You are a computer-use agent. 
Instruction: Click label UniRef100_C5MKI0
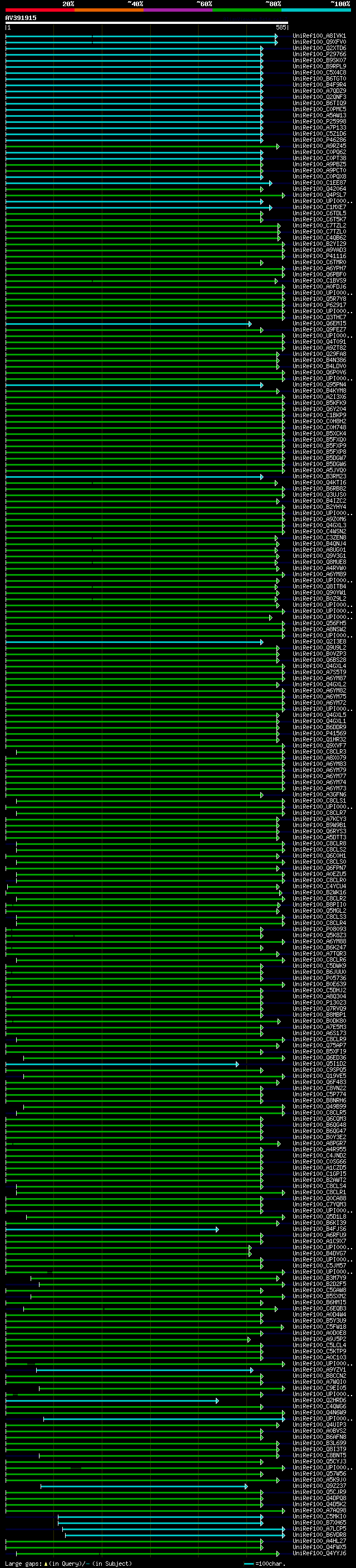319,1516
